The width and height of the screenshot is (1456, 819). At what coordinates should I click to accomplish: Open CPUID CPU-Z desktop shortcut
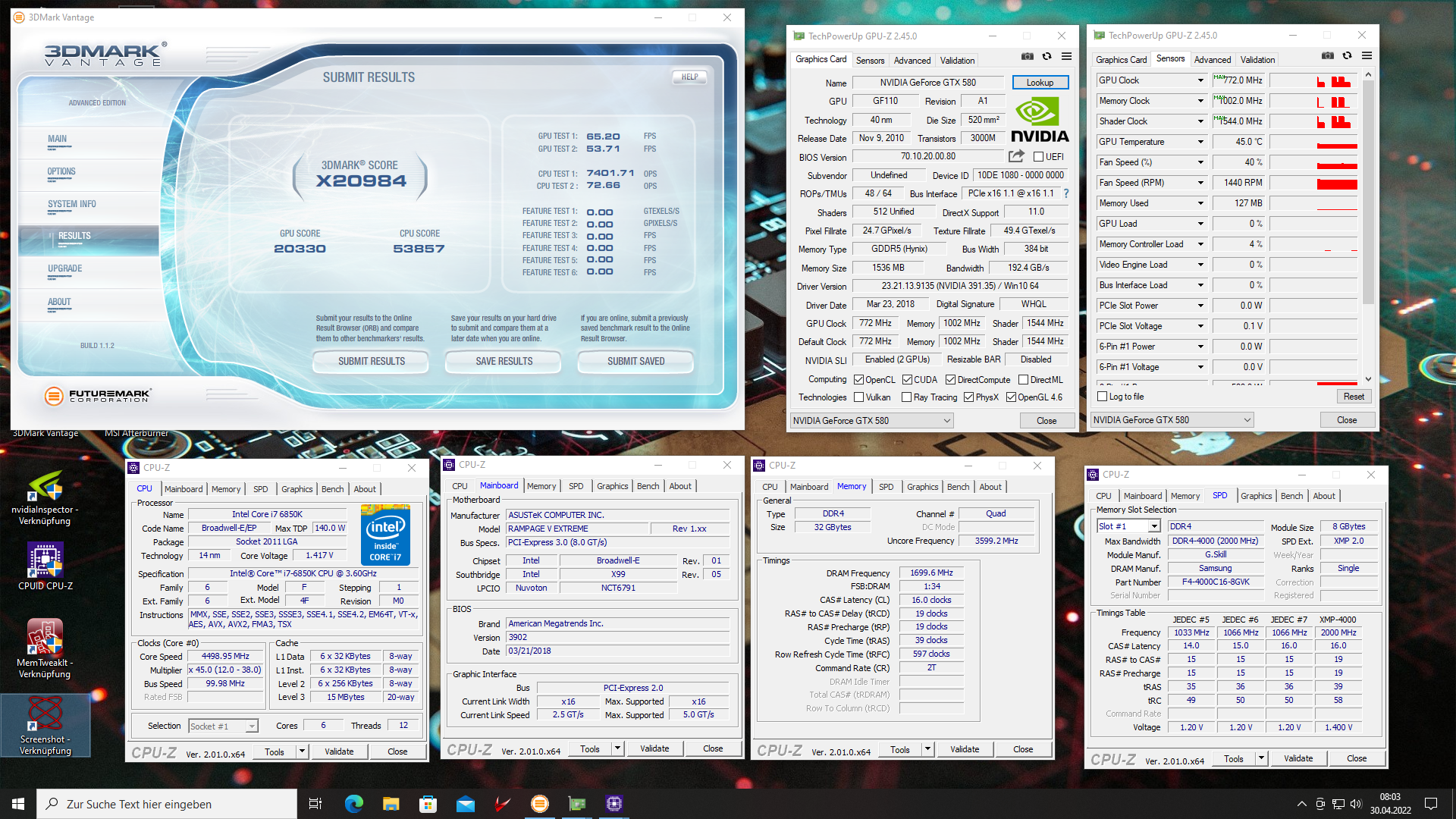point(45,566)
